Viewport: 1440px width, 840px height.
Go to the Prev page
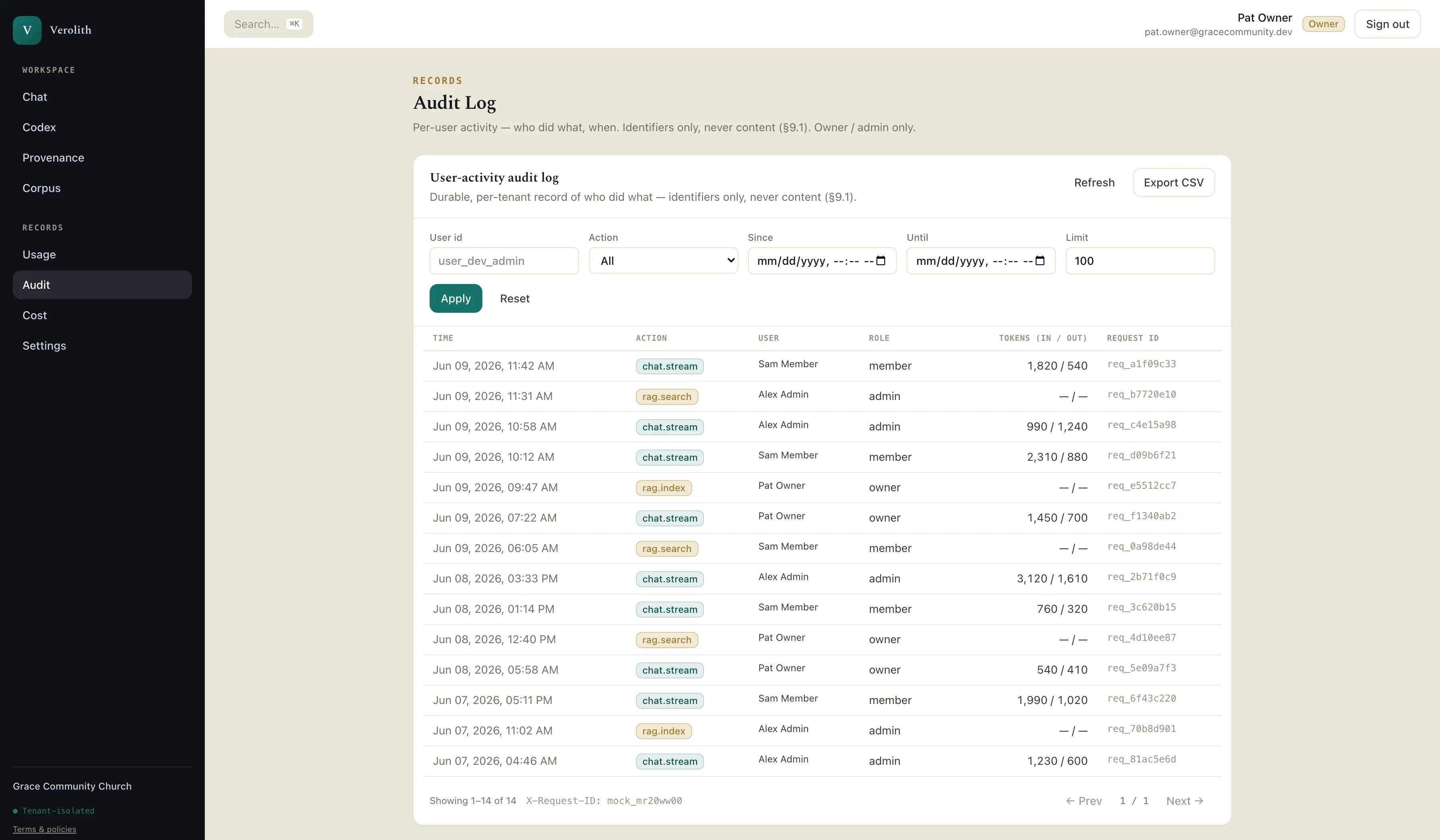(x=1084, y=800)
